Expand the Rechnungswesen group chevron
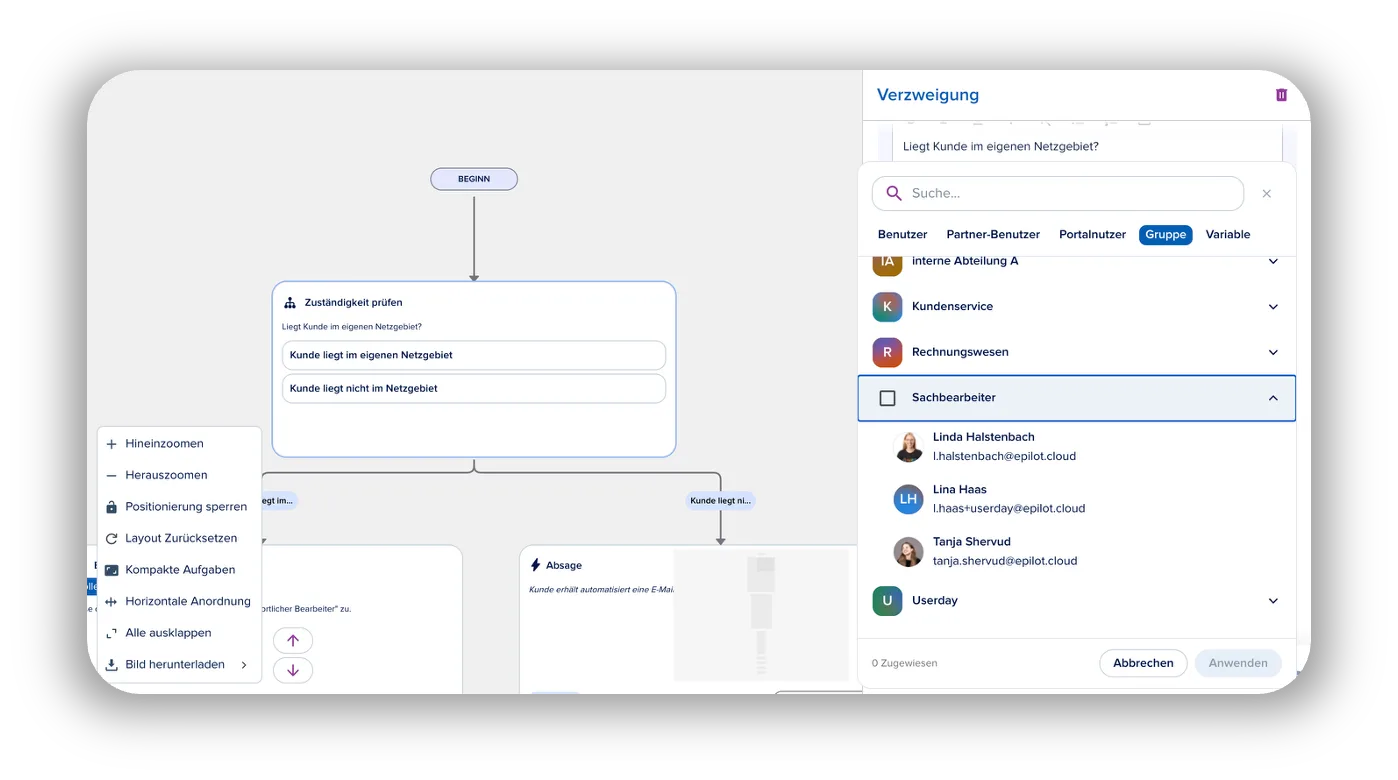Viewport: 1398px width, 780px height. (x=1273, y=352)
